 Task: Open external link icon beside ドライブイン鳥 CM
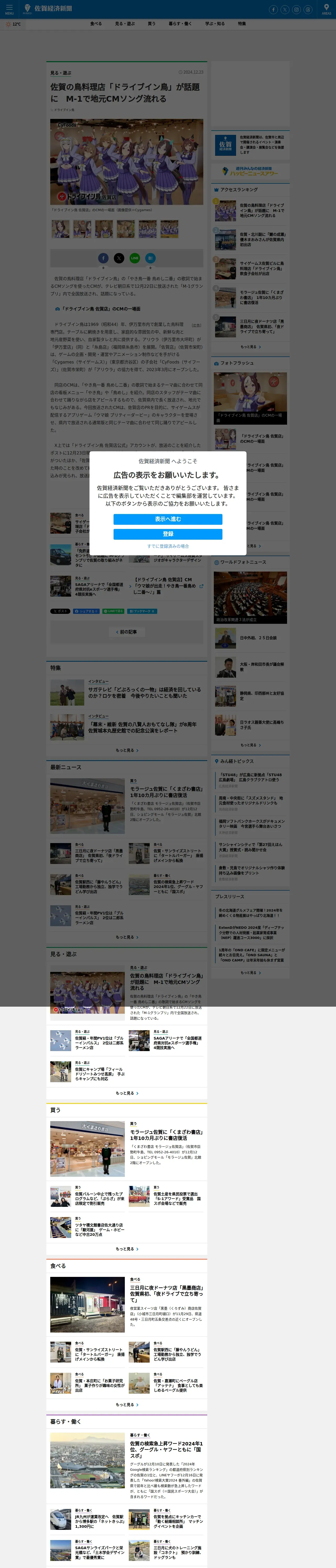click(x=201, y=586)
